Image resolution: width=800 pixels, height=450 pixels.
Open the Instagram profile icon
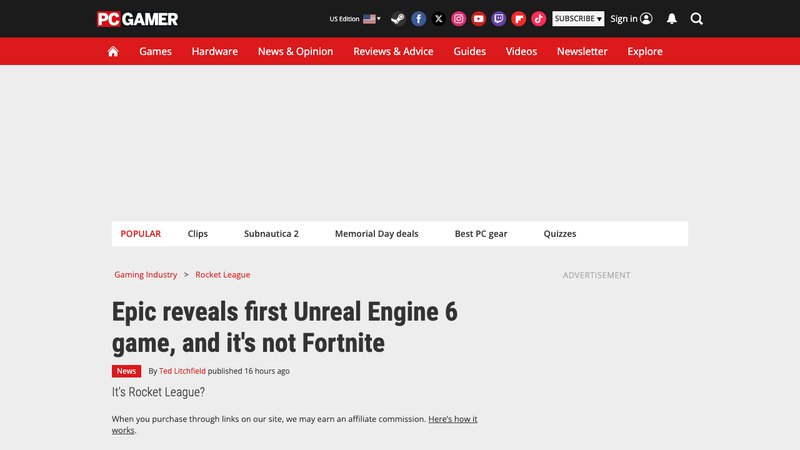[458, 19]
